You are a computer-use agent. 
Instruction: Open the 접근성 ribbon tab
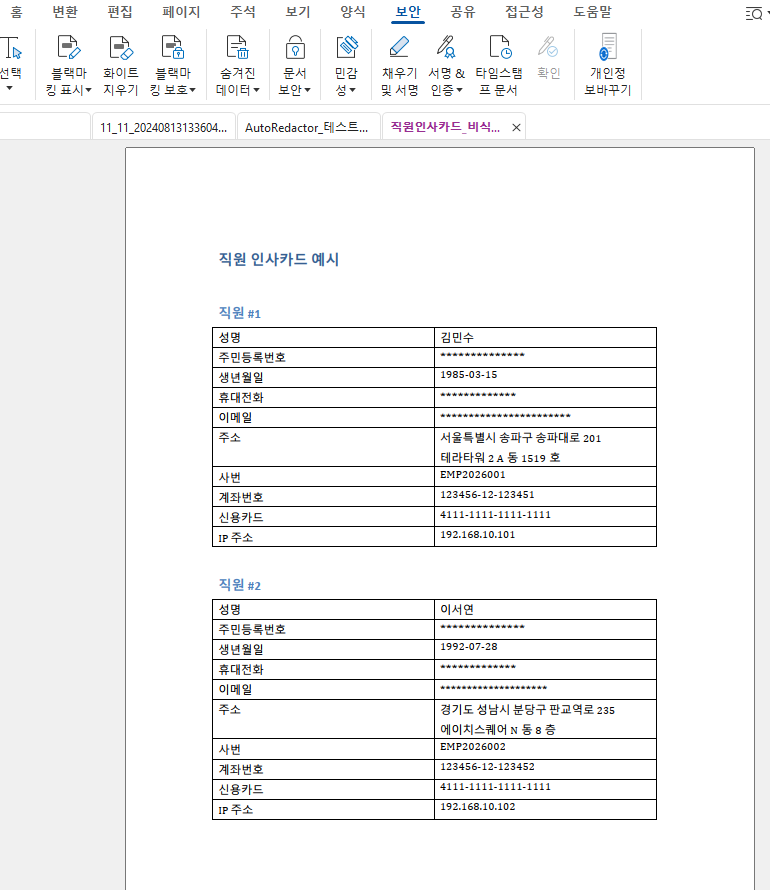(524, 12)
